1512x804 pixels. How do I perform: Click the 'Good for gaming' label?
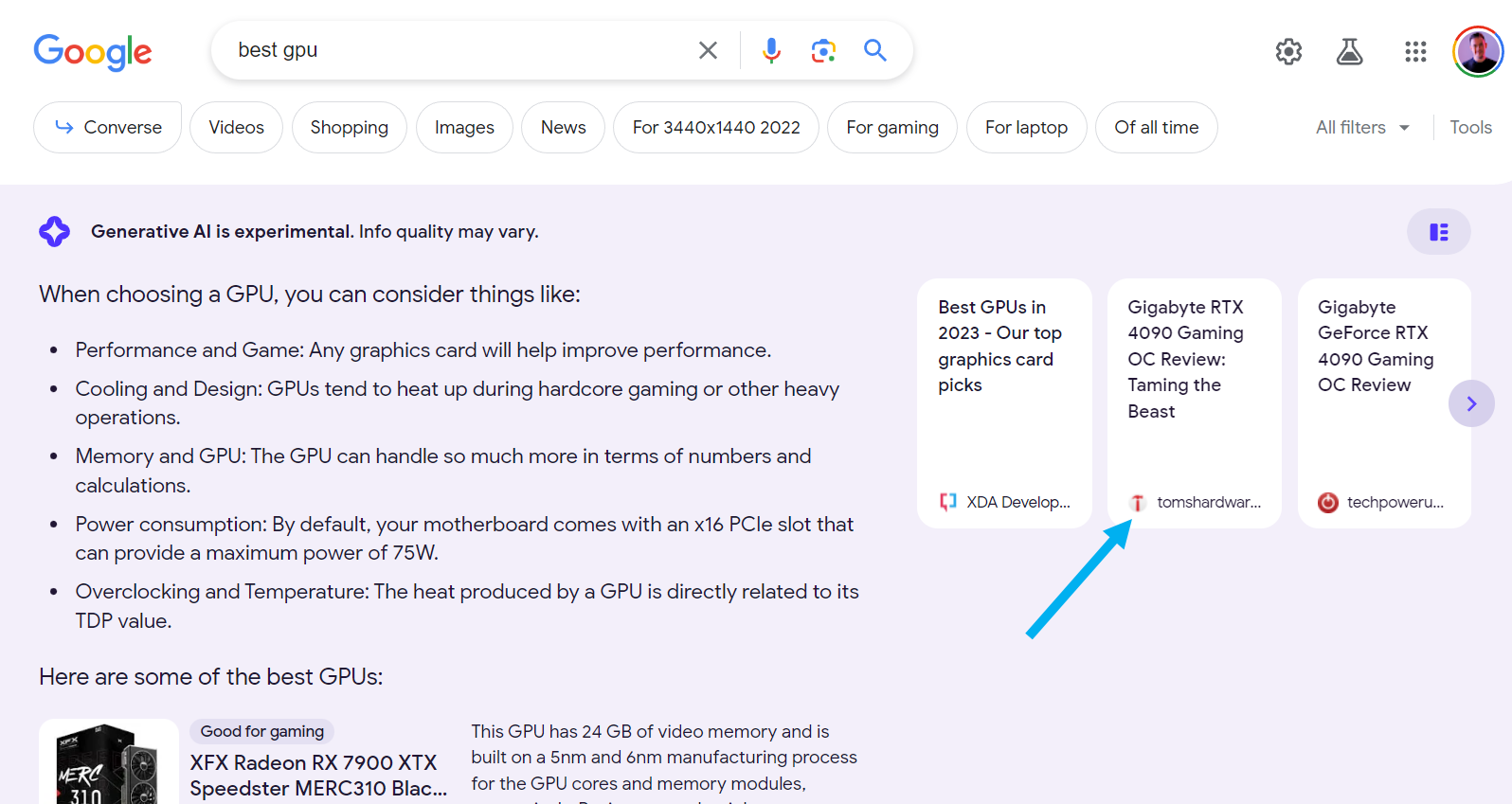tap(262, 731)
